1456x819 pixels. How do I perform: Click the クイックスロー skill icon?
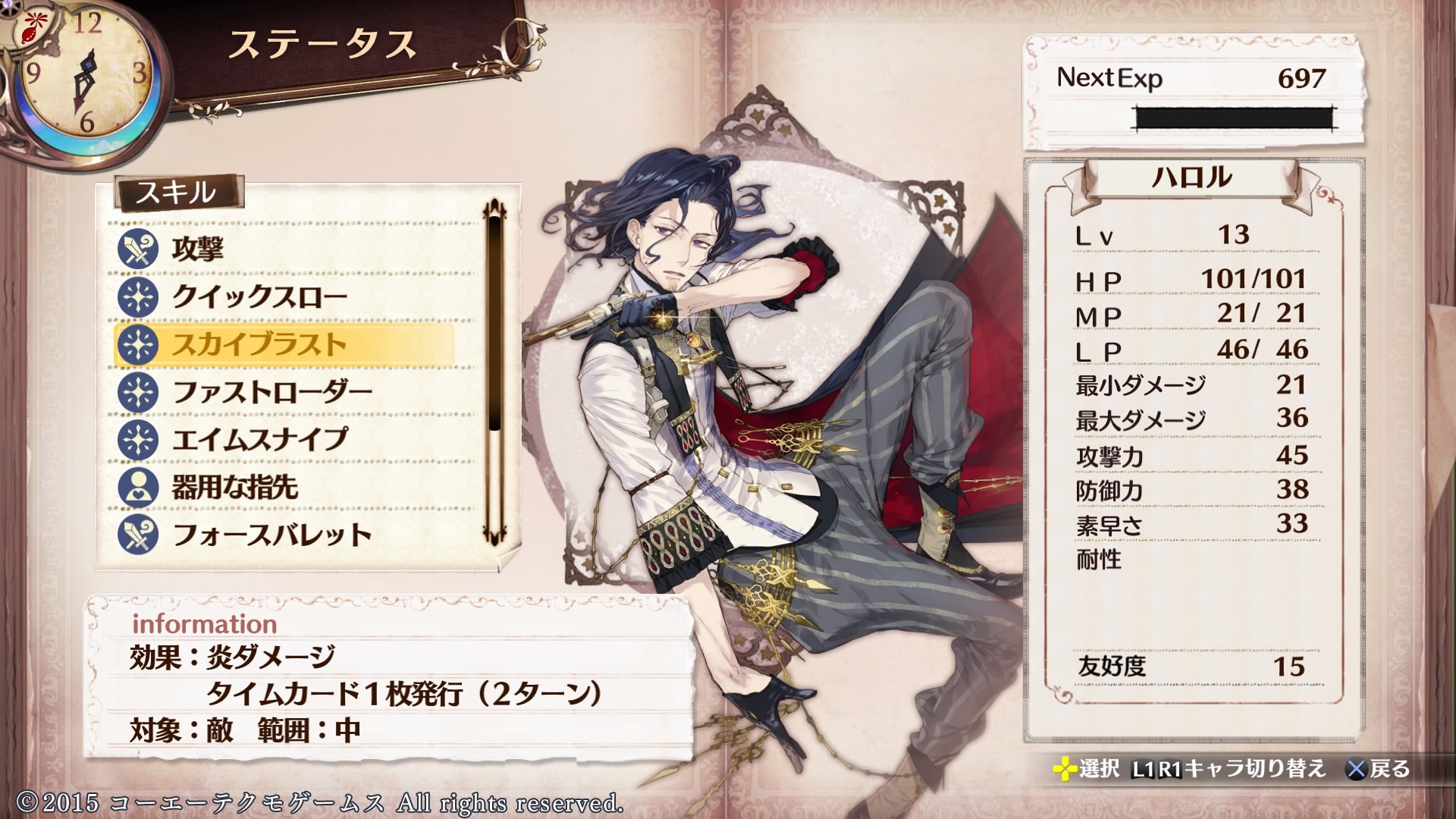(138, 297)
